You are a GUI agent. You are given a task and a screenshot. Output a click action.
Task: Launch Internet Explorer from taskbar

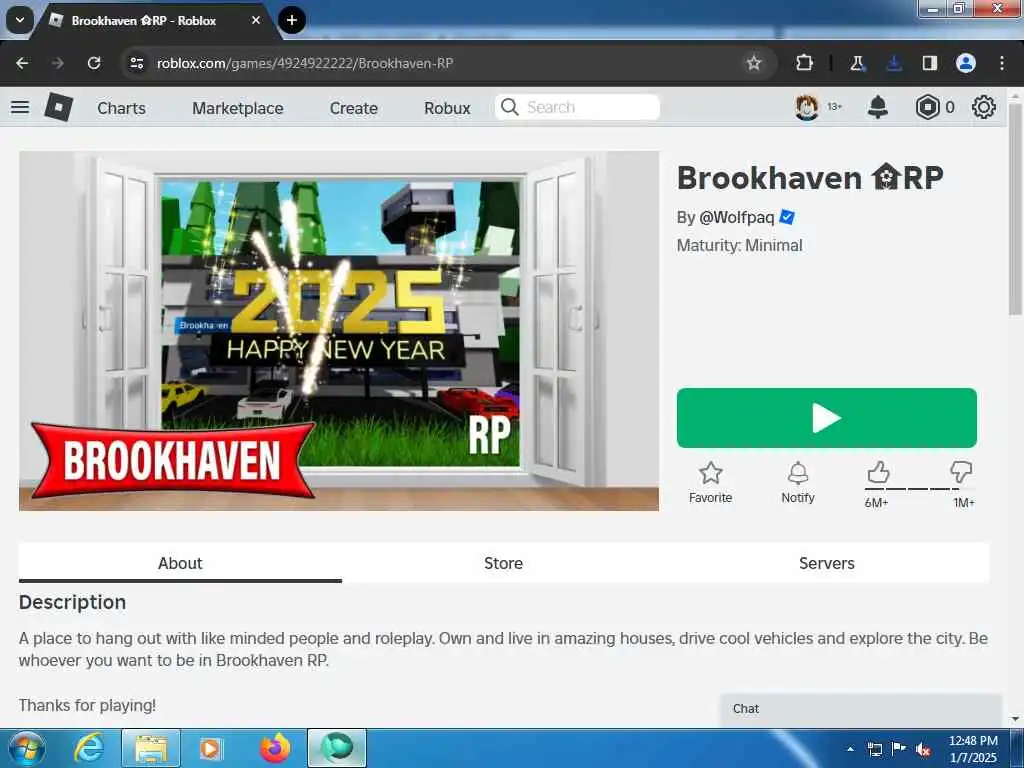point(89,748)
